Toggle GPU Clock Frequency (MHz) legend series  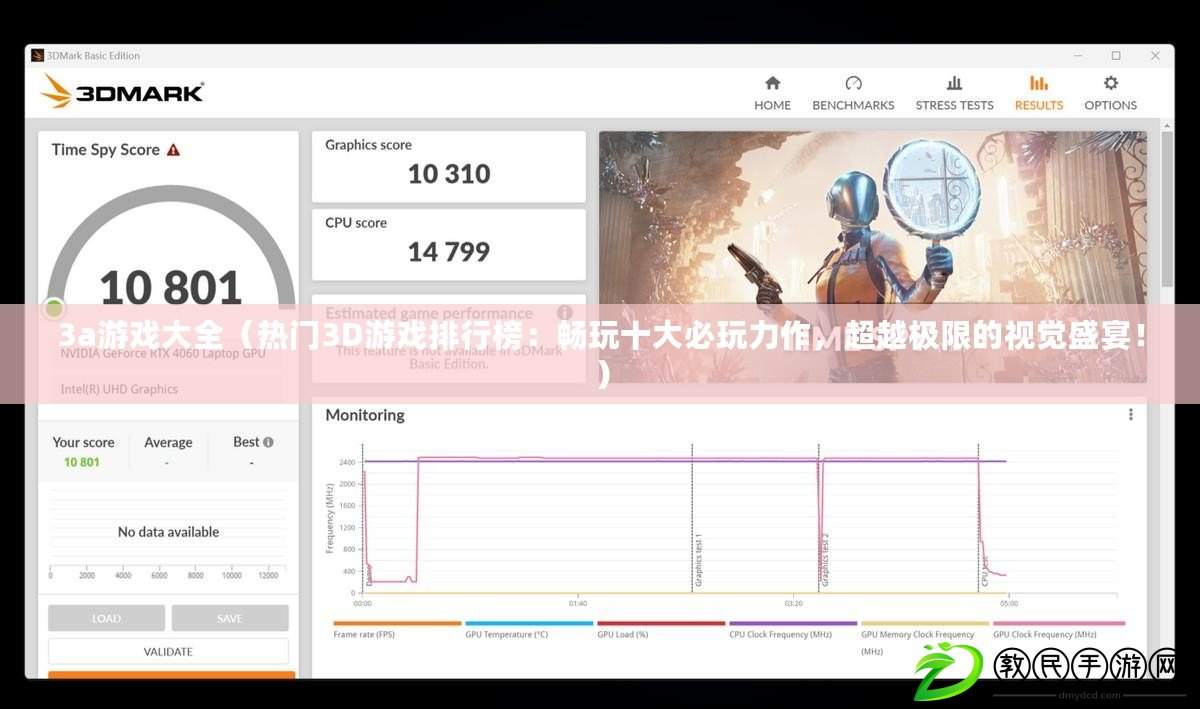coord(1058,631)
